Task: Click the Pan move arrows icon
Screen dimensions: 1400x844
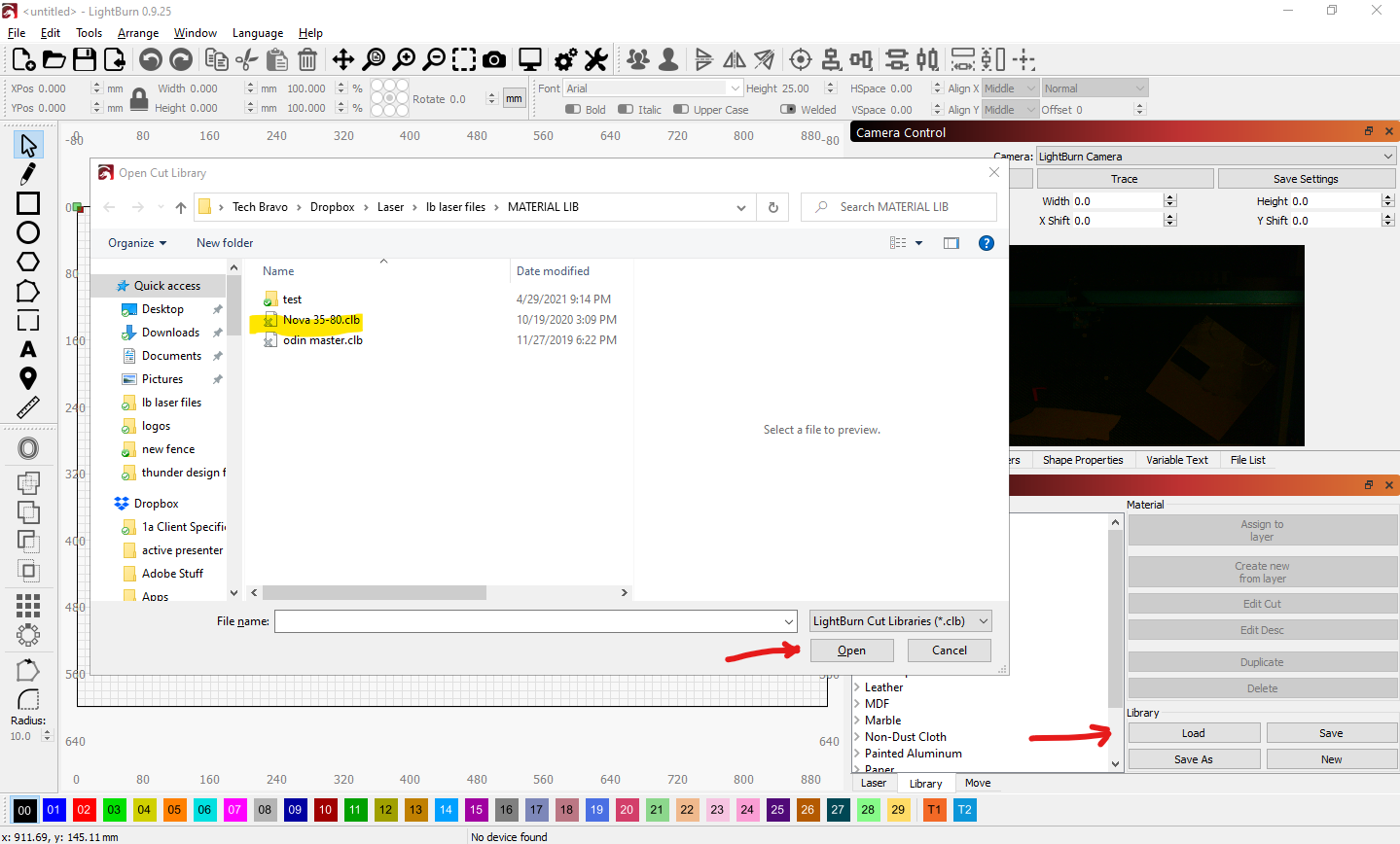Action: tap(343, 60)
